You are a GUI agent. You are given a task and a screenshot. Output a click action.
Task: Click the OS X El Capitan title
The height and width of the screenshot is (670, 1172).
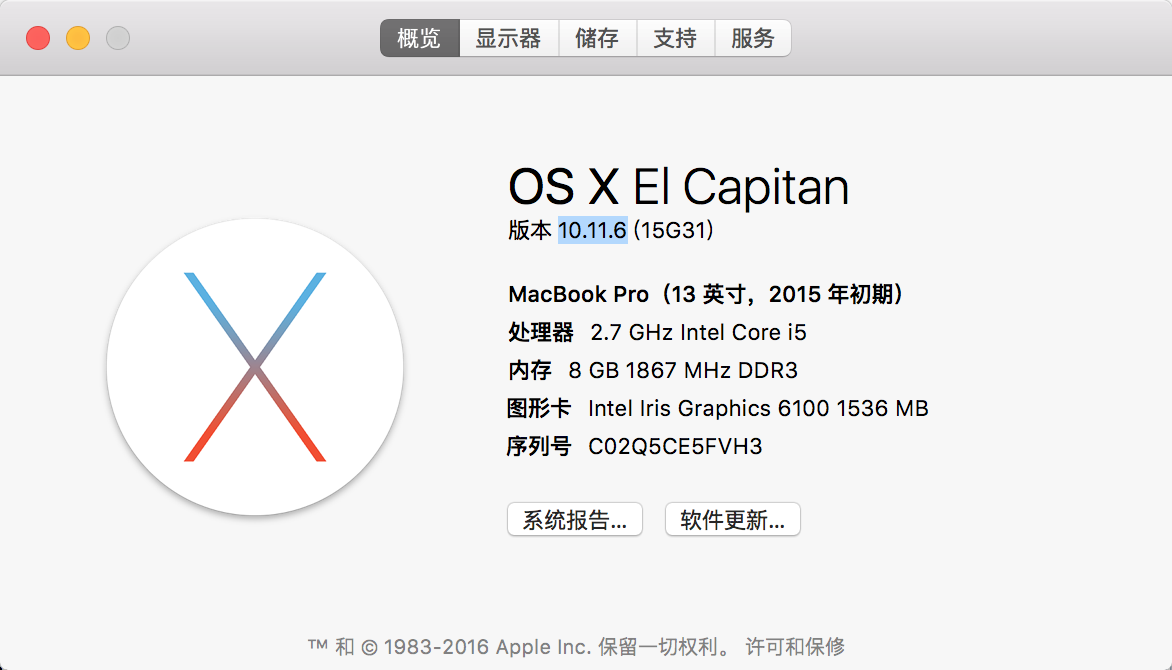678,187
